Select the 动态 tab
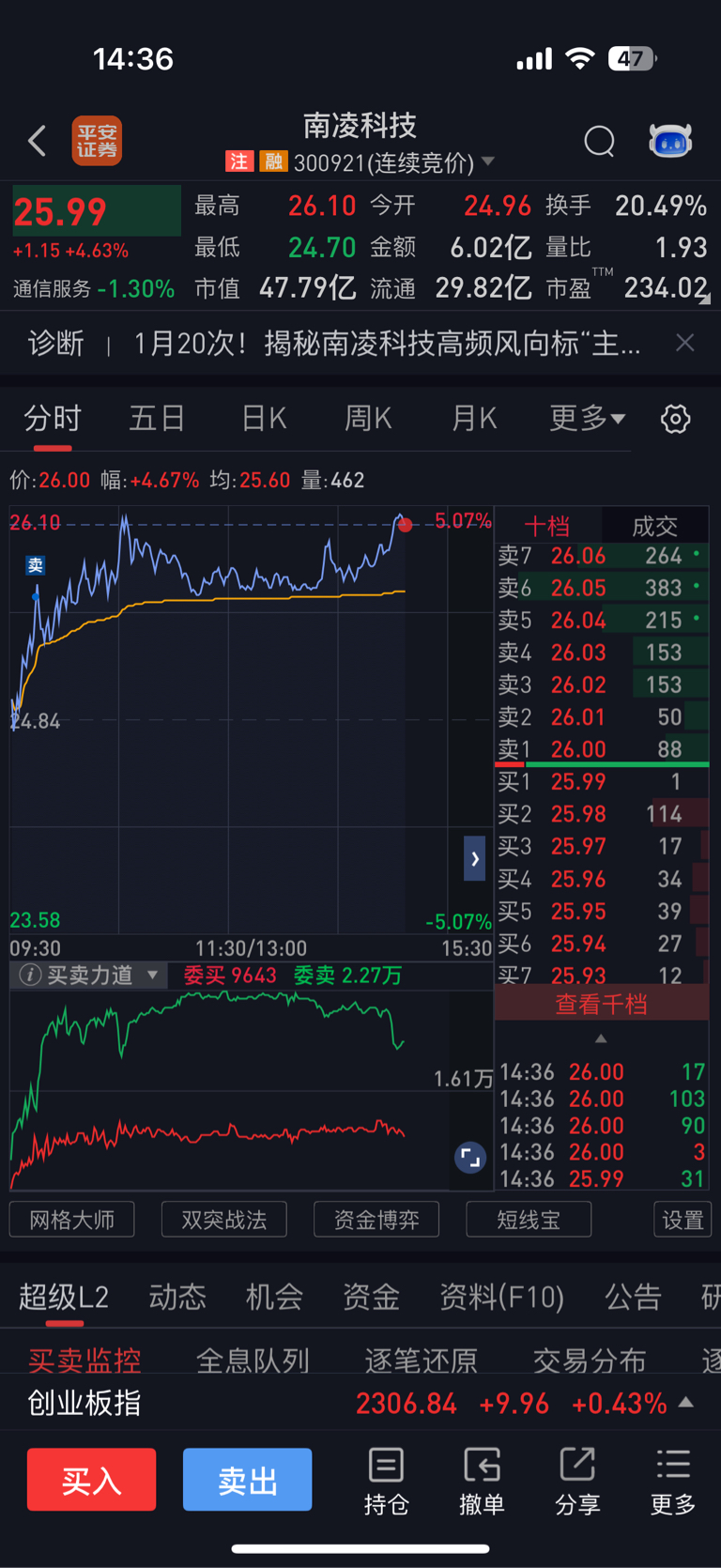This screenshot has width=721, height=1568. [177, 1297]
